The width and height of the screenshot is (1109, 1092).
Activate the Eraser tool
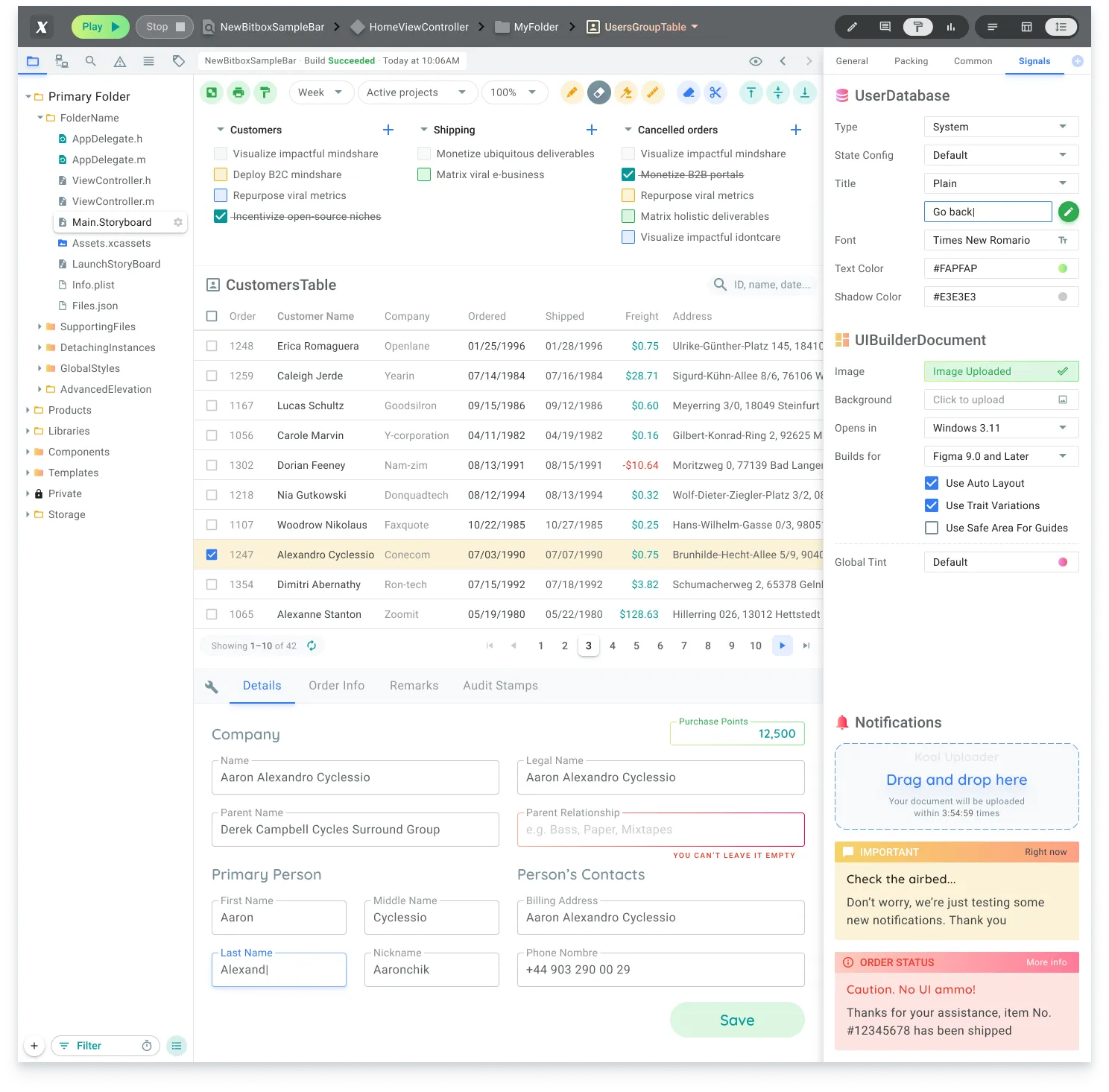click(x=599, y=92)
